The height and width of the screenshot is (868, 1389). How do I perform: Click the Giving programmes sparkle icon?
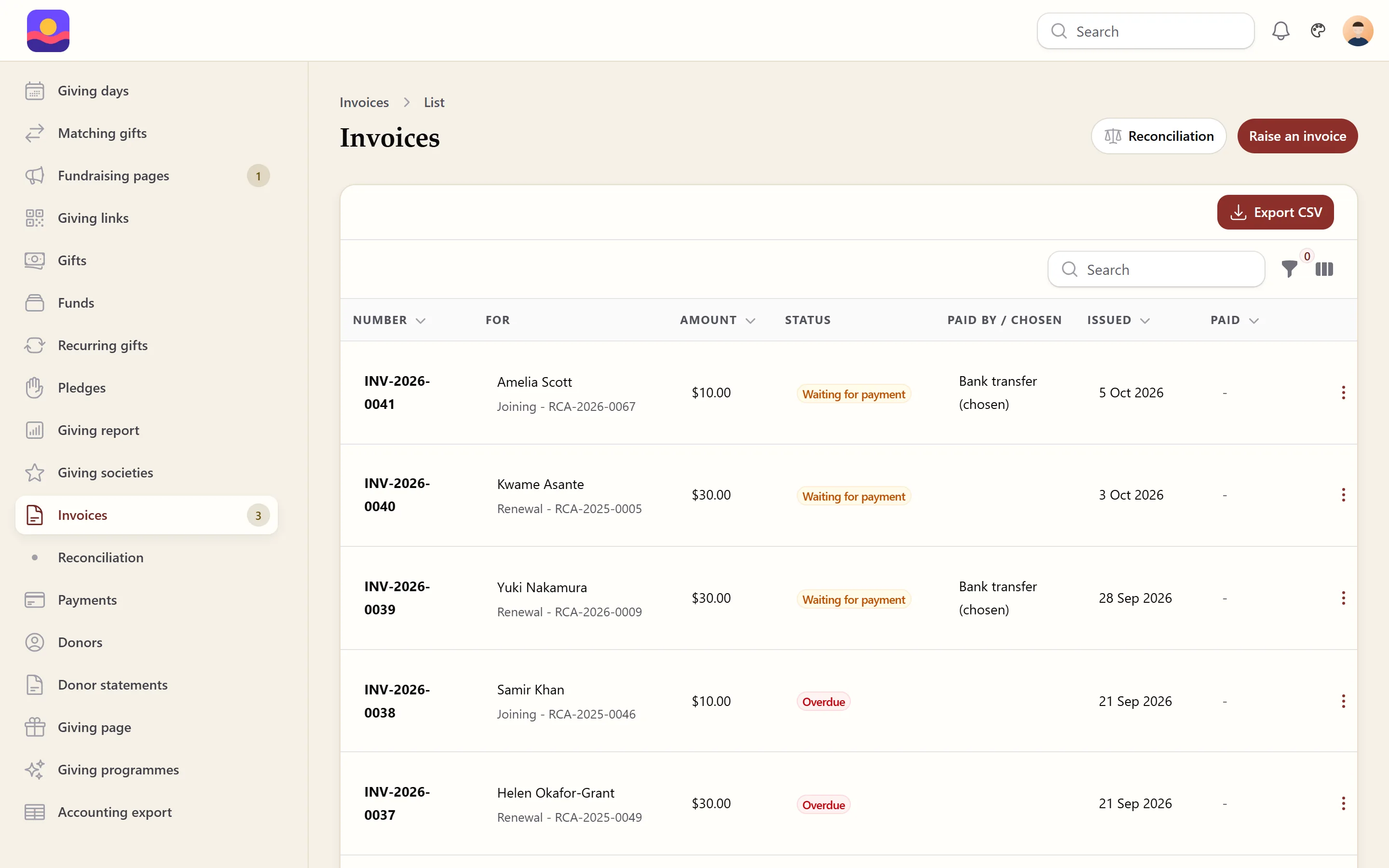click(34, 770)
